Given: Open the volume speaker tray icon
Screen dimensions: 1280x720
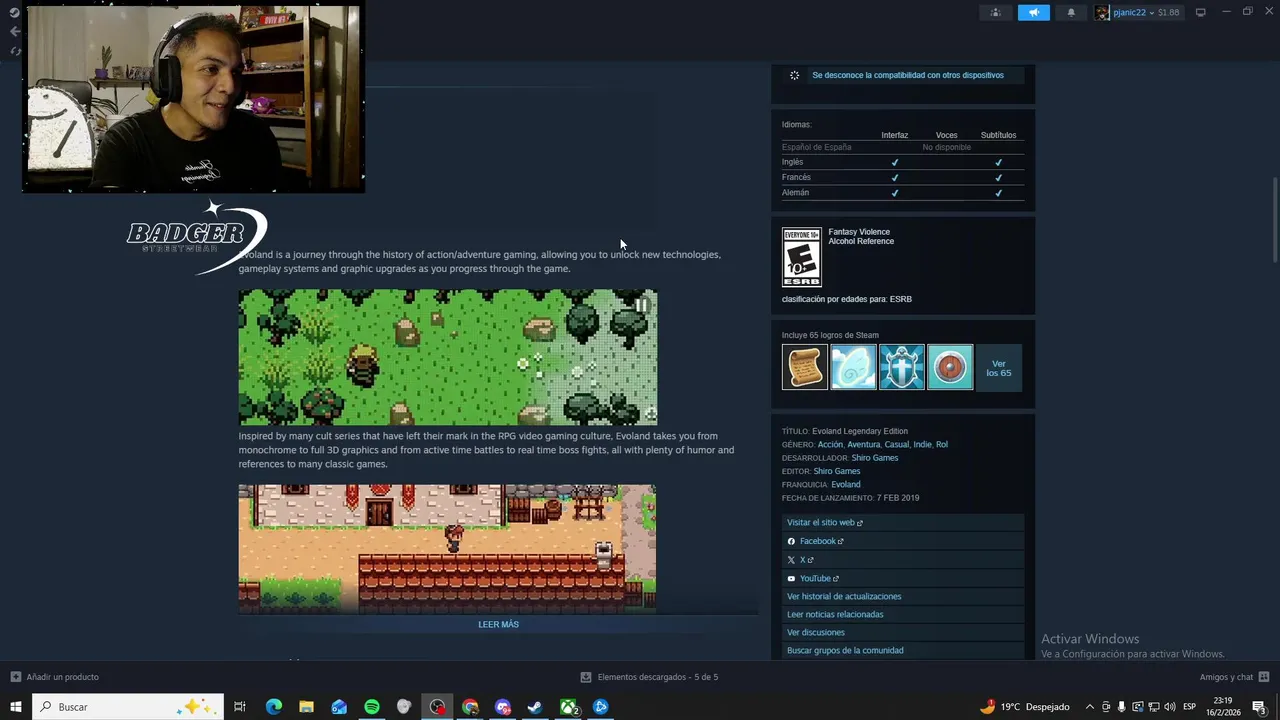Looking at the screenshot, I should (x=1168, y=707).
